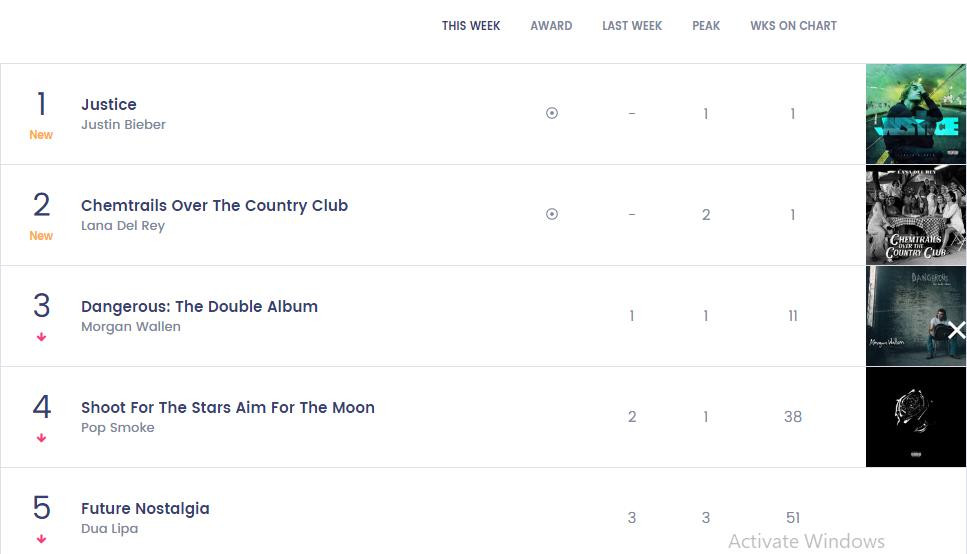Open Dangerous: The Double Album title
Viewport: 967px width, 554px height.
(199, 306)
